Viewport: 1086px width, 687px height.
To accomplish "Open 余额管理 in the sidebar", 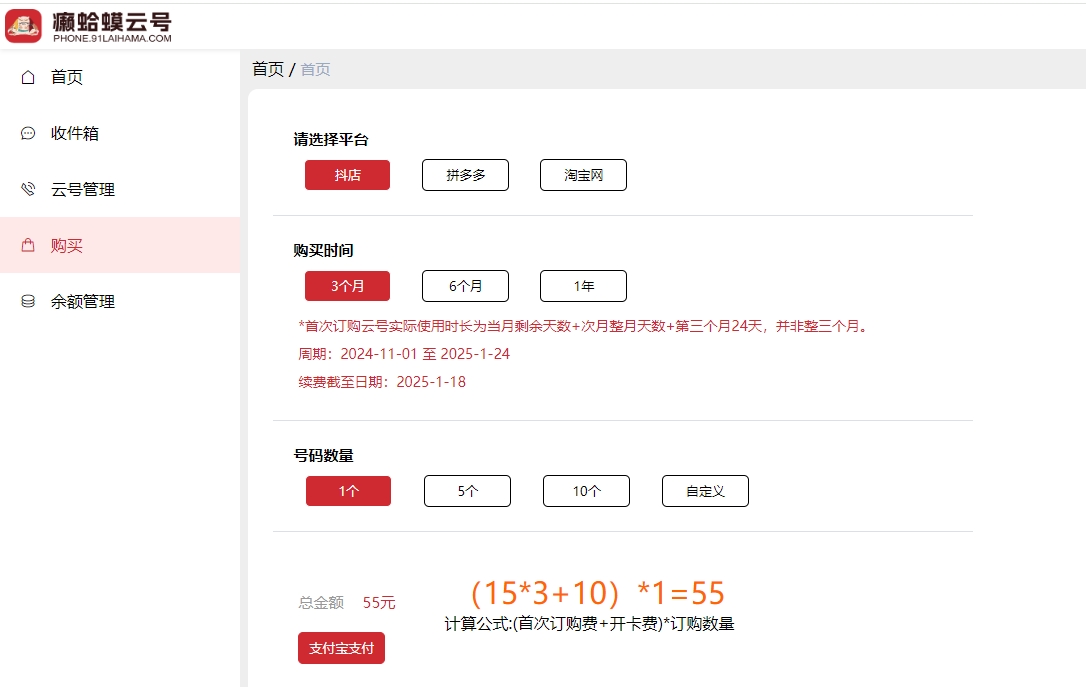I will pos(120,301).
